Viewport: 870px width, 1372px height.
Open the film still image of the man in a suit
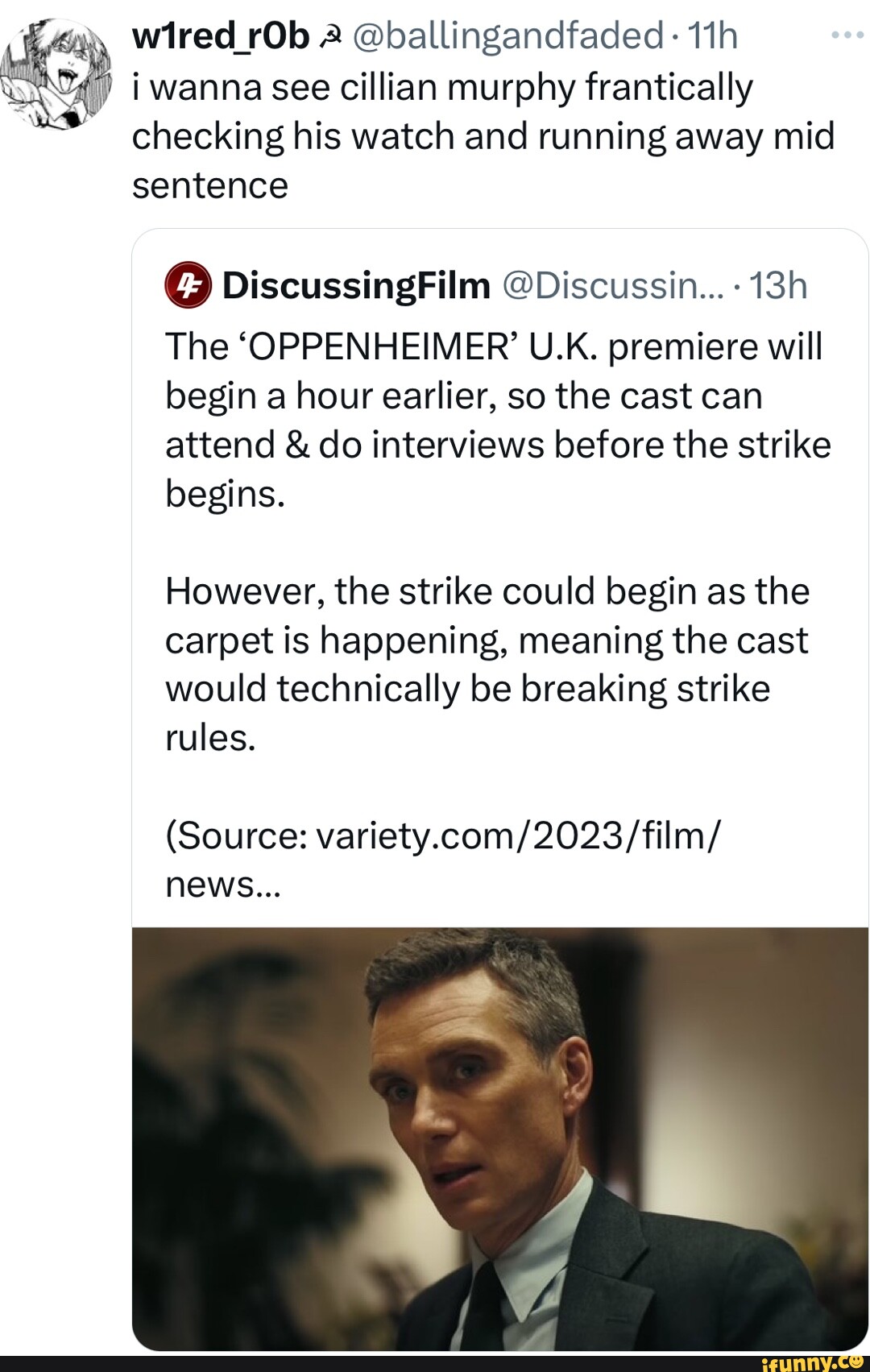point(499,1138)
